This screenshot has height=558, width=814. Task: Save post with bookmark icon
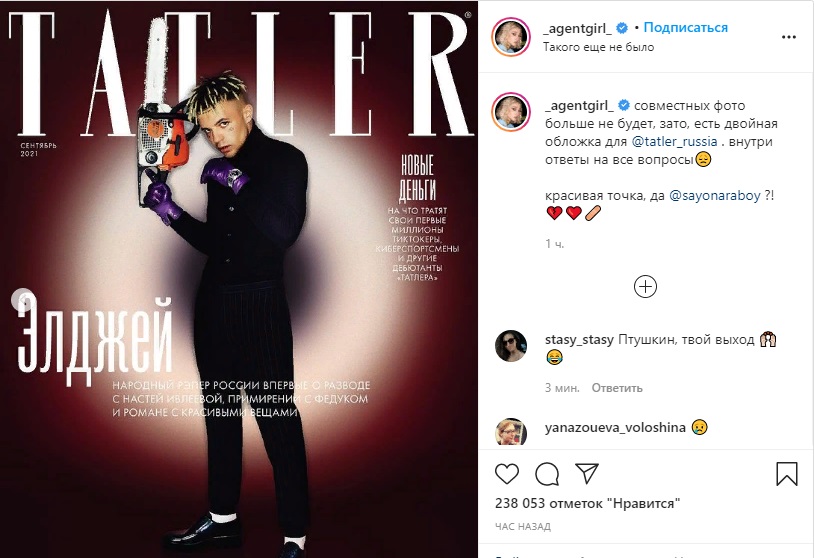tap(786, 473)
